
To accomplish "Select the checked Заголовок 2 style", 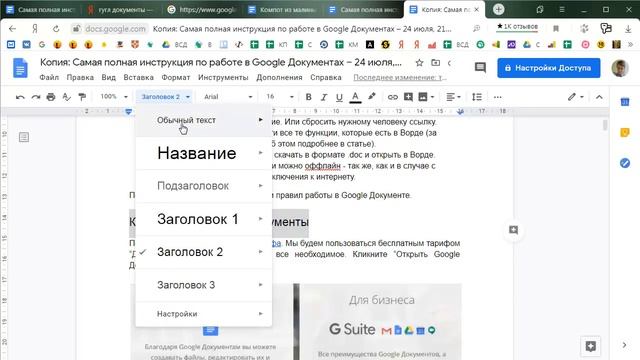I will point(204,252).
